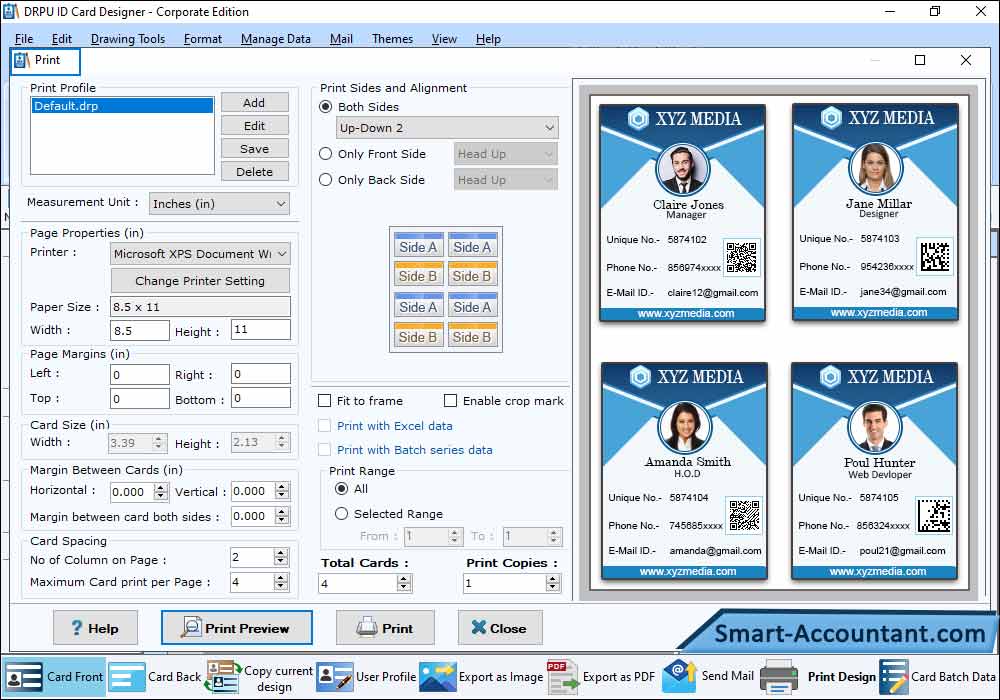Viewport: 1000px width, 700px height.
Task: Click Save print profile button
Action: [254, 149]
